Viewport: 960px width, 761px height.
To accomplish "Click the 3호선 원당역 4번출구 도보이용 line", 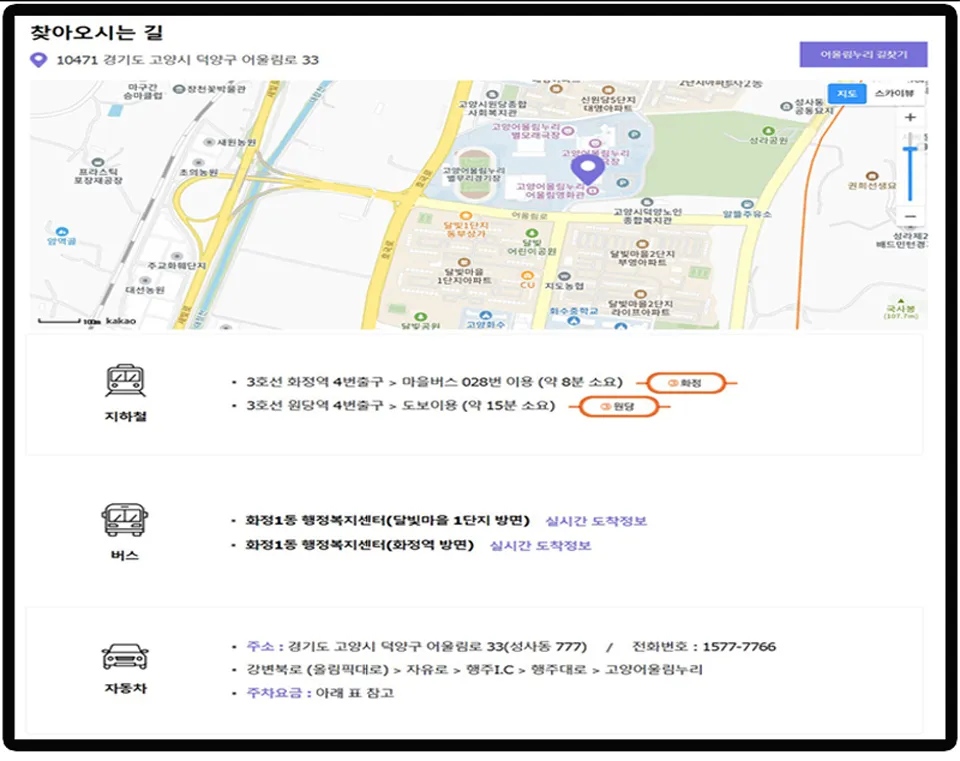I will (400, 405).
